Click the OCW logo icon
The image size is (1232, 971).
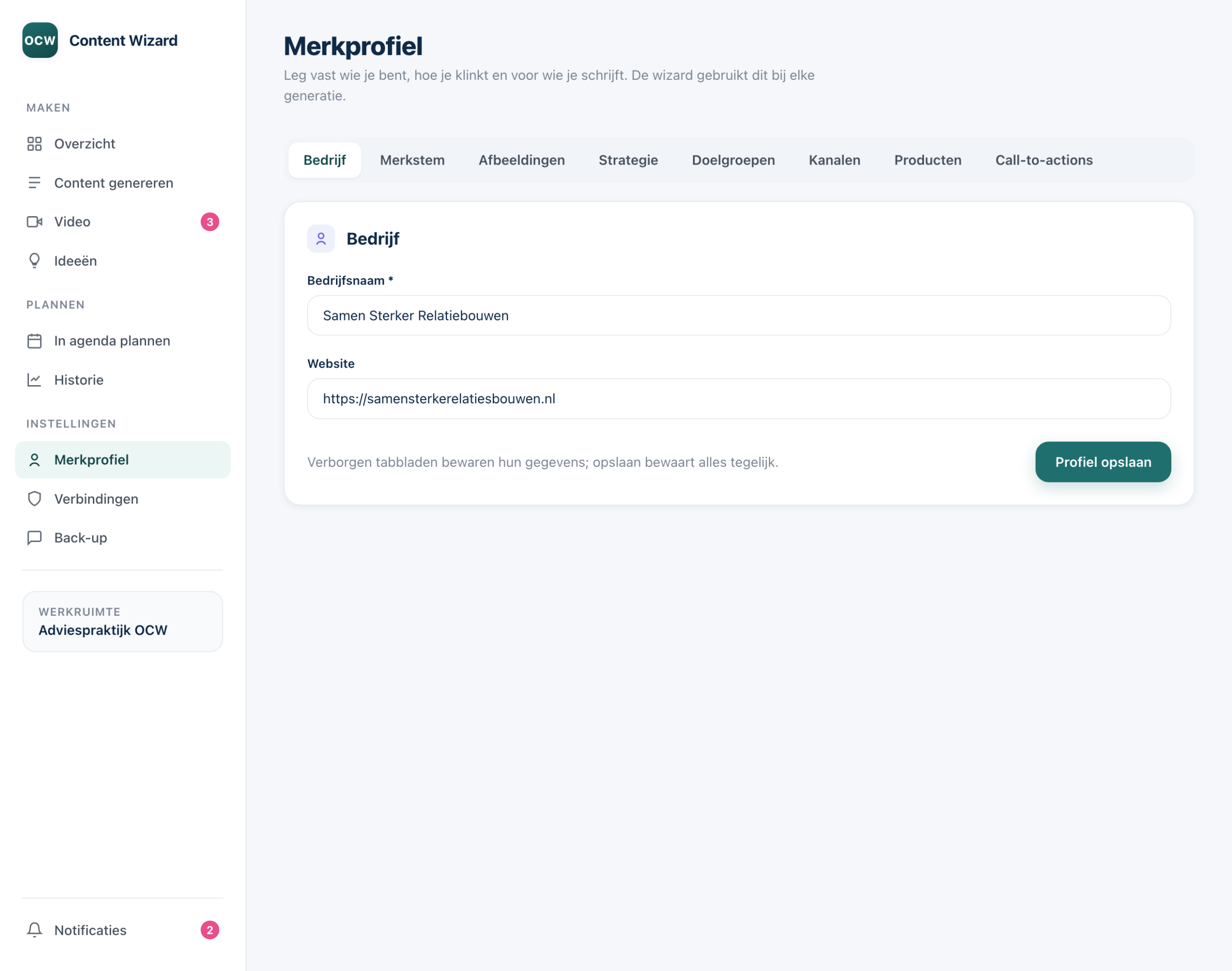[x=40, y=40]
